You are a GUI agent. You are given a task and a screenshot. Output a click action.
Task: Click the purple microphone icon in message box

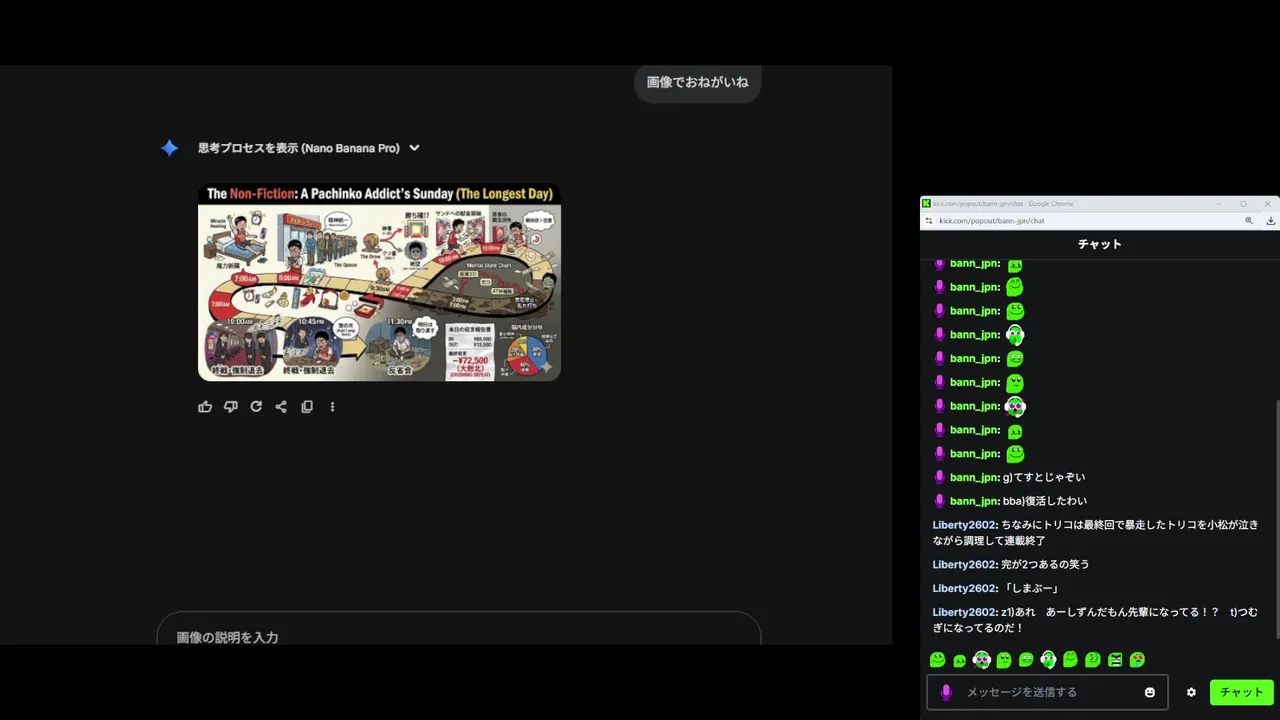pos(946,692)
